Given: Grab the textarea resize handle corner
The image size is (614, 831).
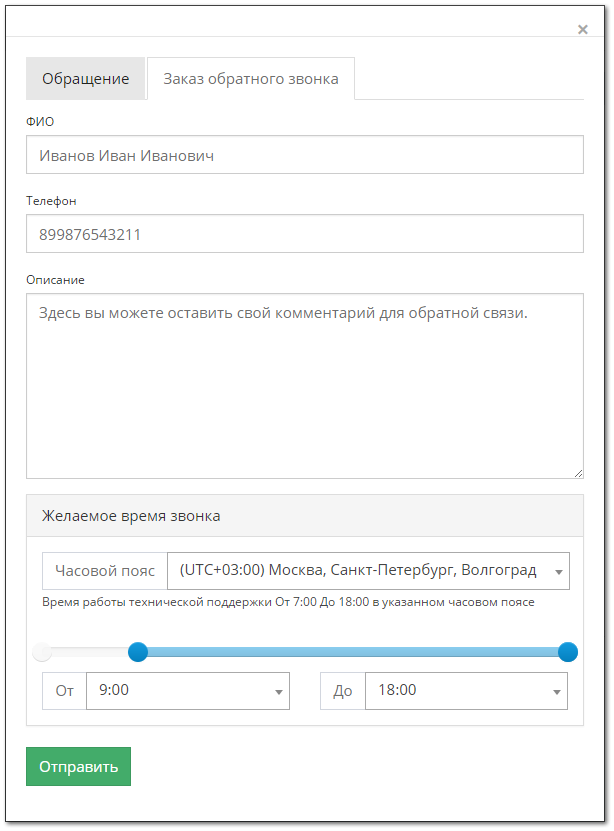Looking at the screenshot, I should coord(579,473).
